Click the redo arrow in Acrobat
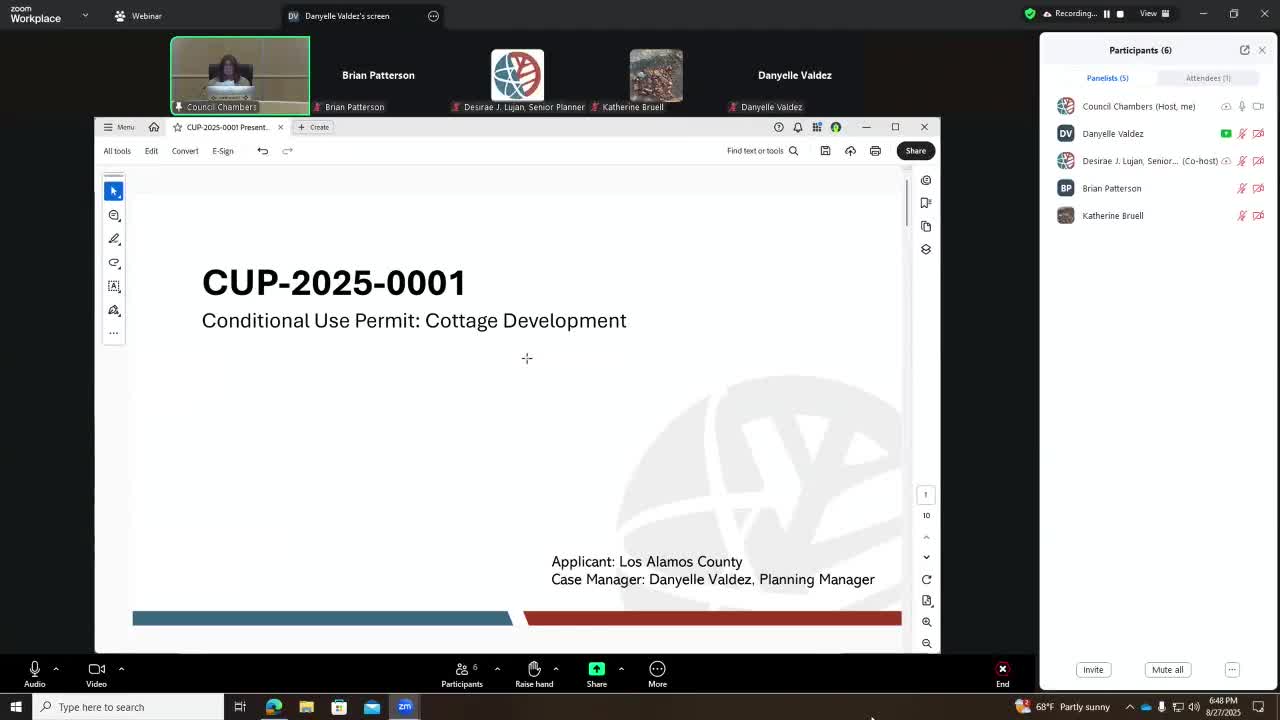The height and width of the screenshot is (720, 1280). [x=287, y=151]
